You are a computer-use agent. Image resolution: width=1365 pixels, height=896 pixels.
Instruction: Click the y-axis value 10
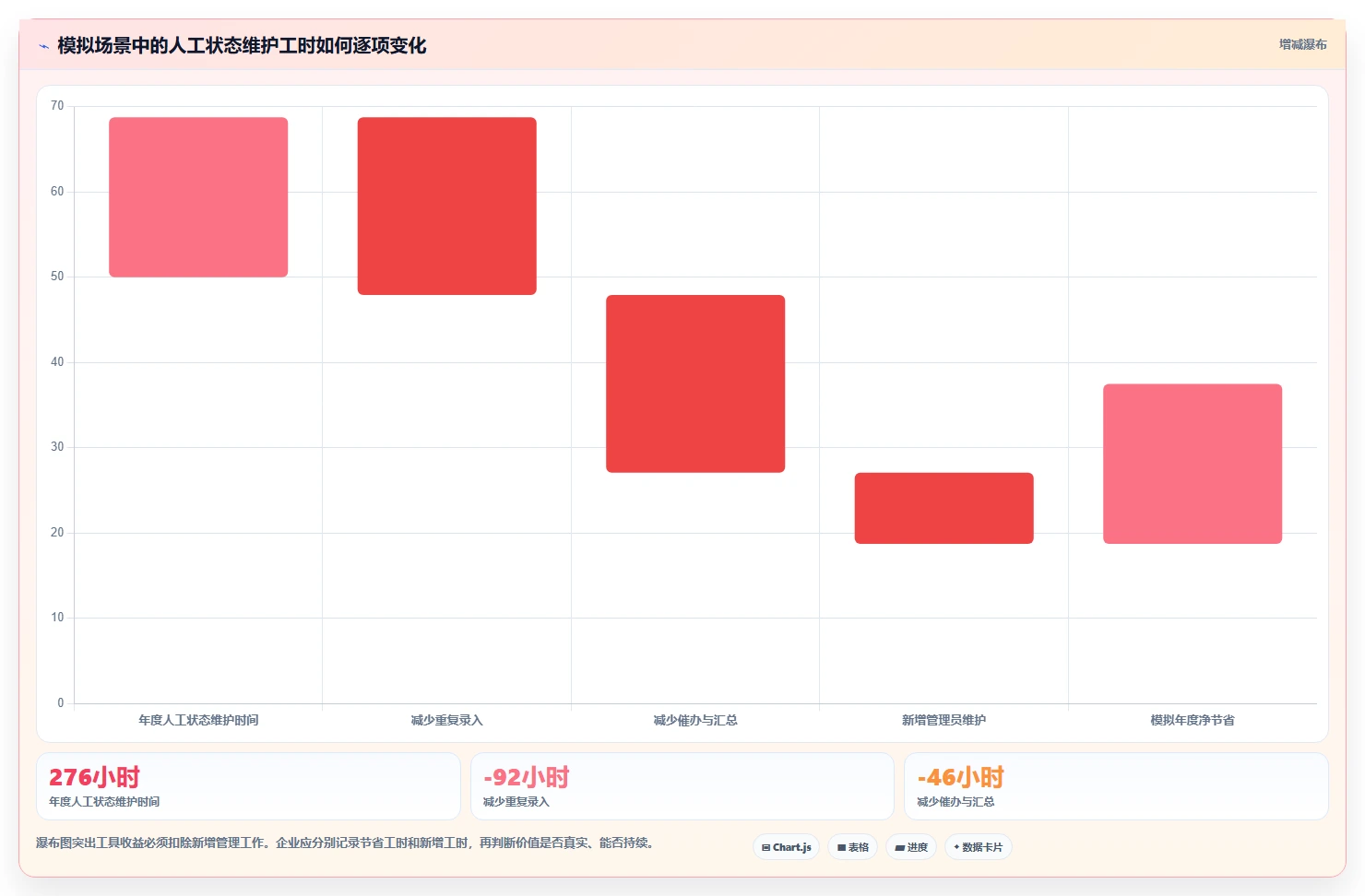click(x=57, y=618)
